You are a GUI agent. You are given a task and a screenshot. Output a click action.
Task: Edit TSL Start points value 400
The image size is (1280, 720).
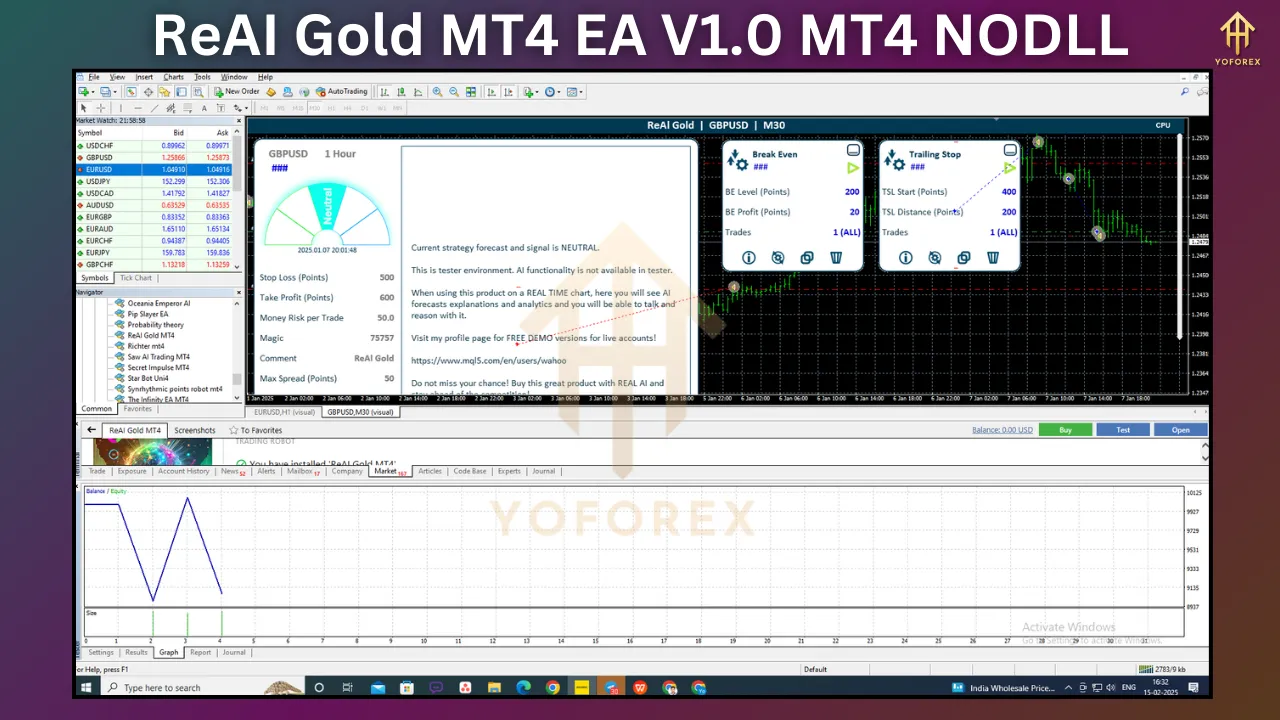[x=1009, y=192]
